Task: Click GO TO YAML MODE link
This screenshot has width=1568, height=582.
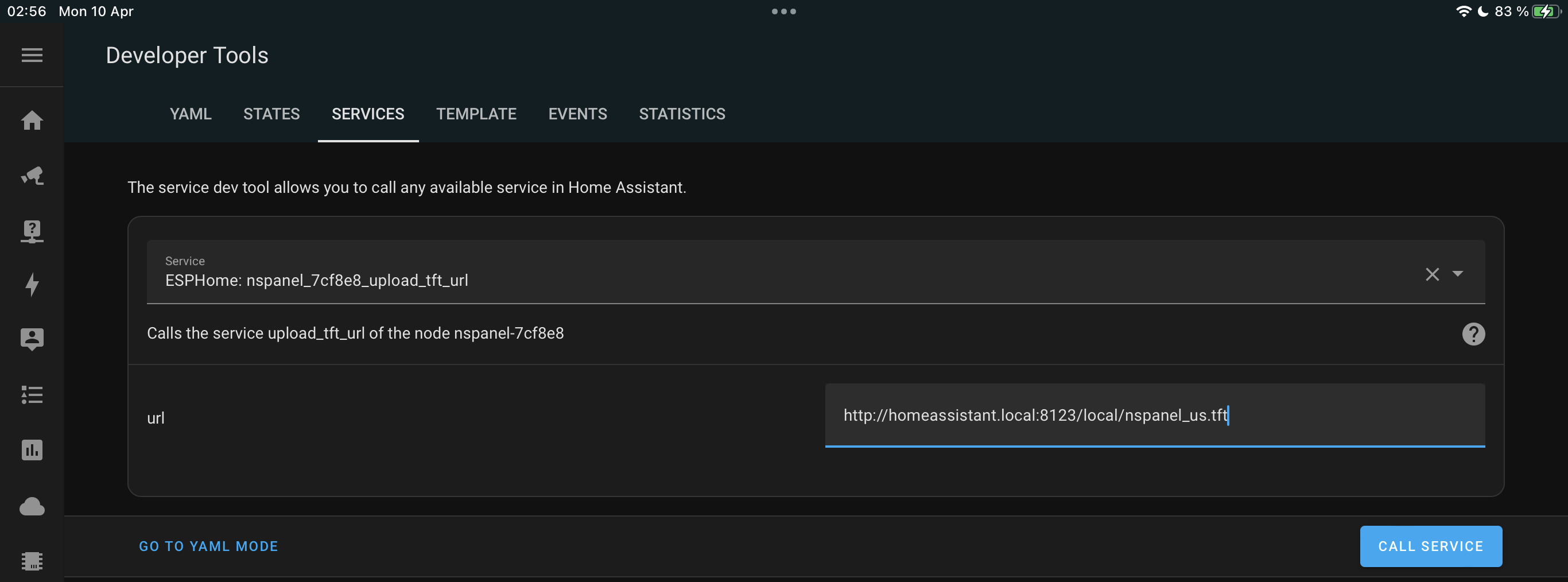Action: 208,546
